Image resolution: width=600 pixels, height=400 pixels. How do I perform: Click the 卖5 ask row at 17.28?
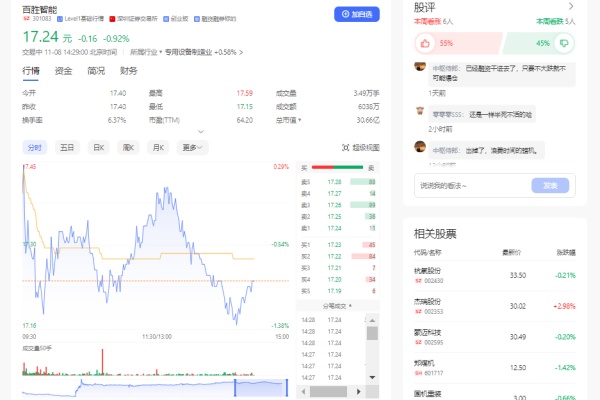pyautogui.click(x=338, y=182)
